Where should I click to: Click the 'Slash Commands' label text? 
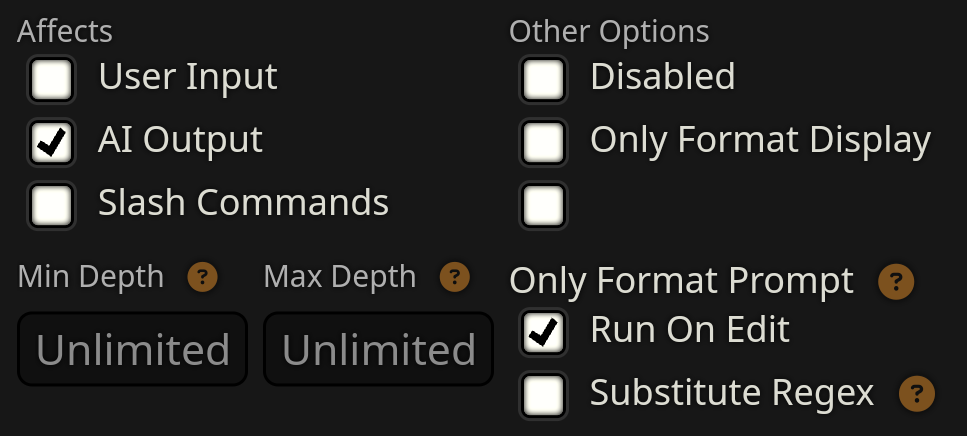tap(243, 203)
